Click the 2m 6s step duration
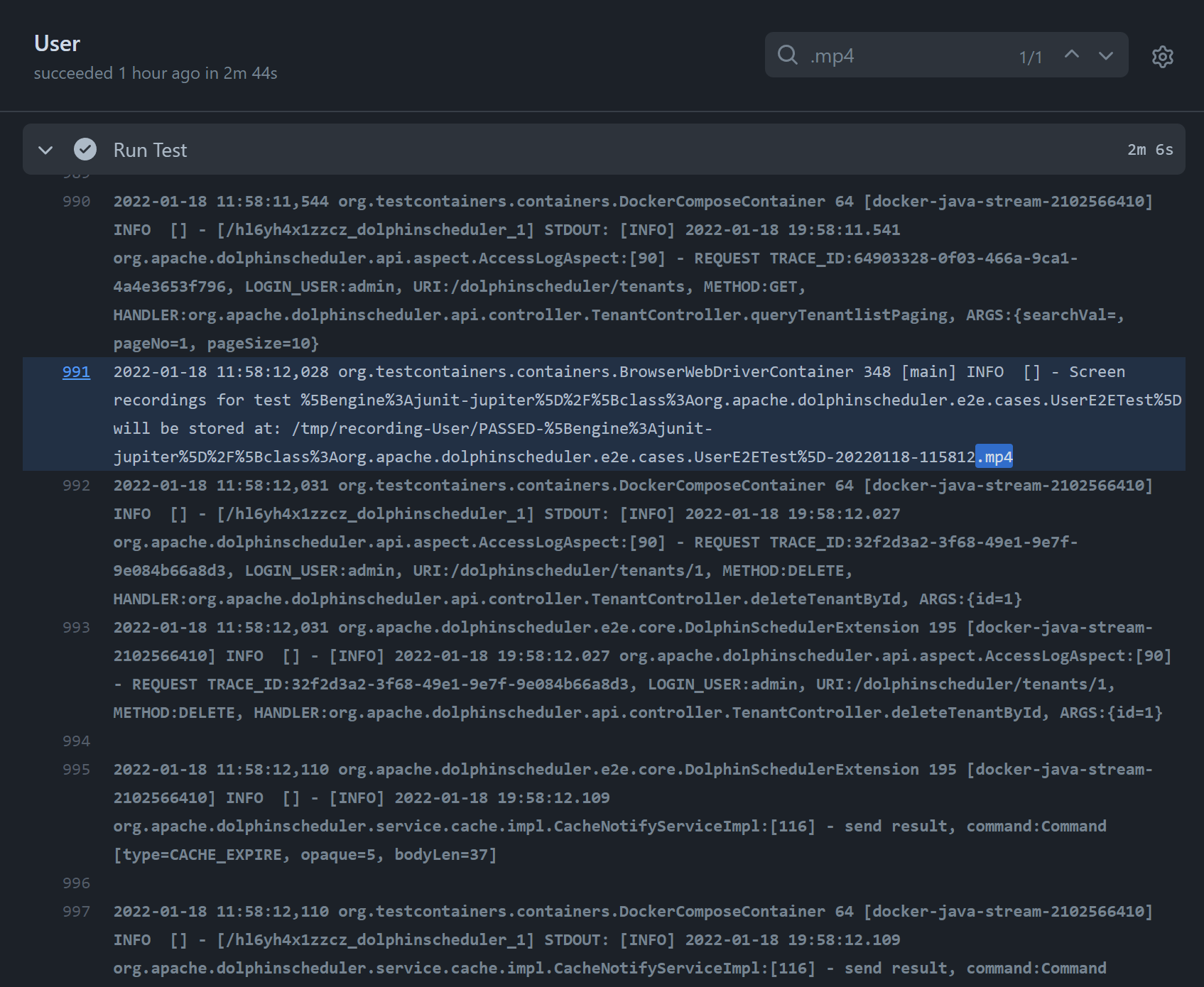Viewport: 1204px width, 987px height. pyautogui.click(x=1149, y=150)
